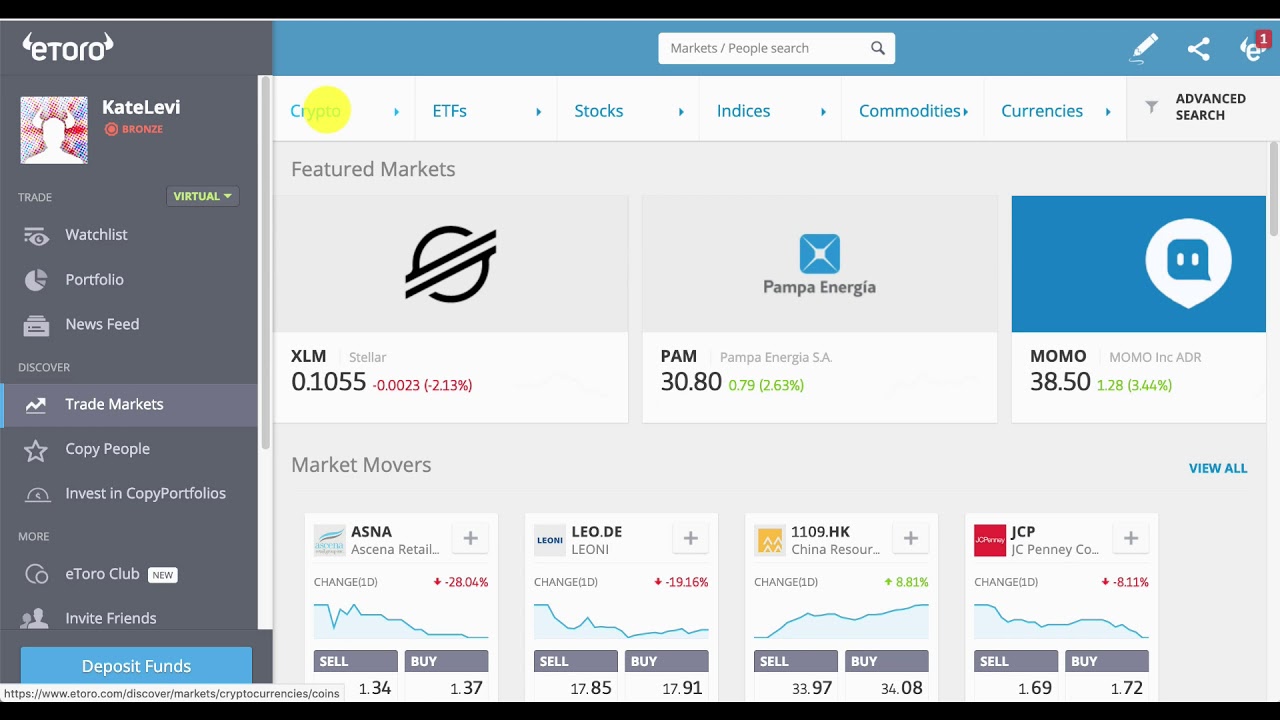This screenshot has height=720, width=1280.
Task: Click the Advanced Search funnel icon
Action: (x=1151, y=106)
